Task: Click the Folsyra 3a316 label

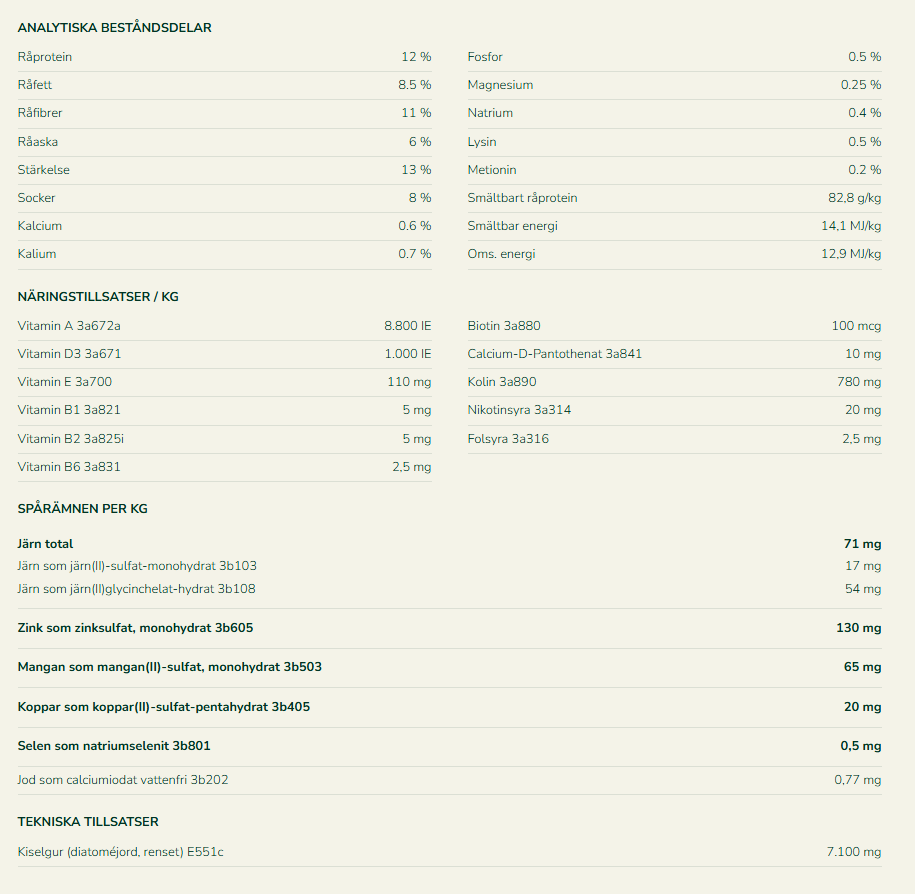Action: click(508, 439)
